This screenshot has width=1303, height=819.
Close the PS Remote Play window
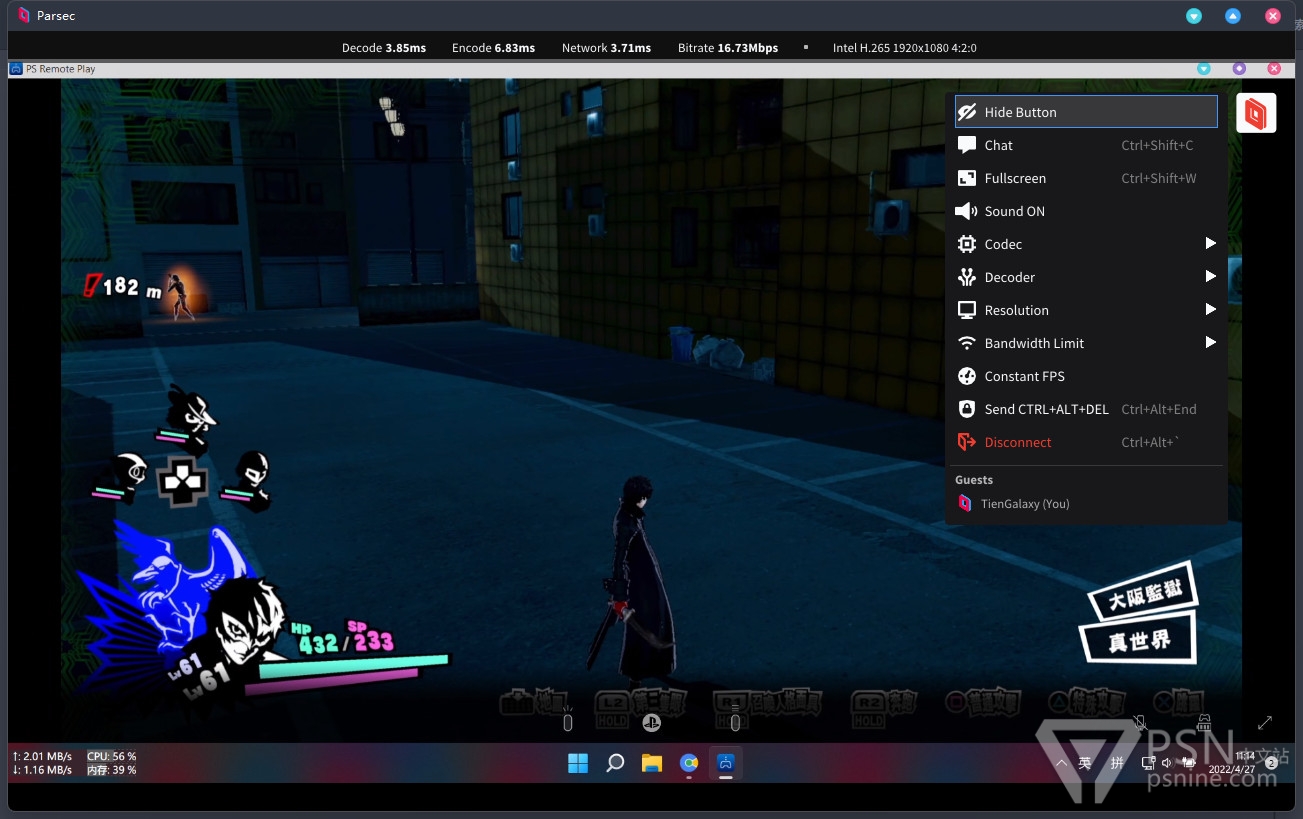click(x=1274, y=69)
